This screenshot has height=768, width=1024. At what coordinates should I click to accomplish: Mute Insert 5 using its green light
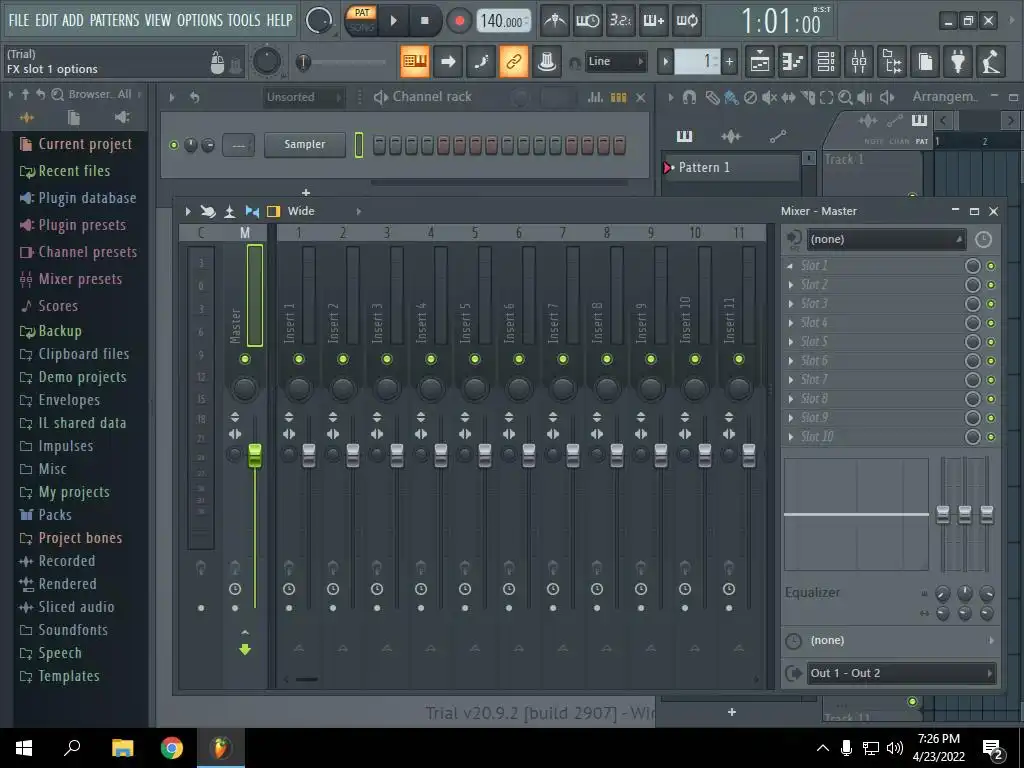(475, 359)
